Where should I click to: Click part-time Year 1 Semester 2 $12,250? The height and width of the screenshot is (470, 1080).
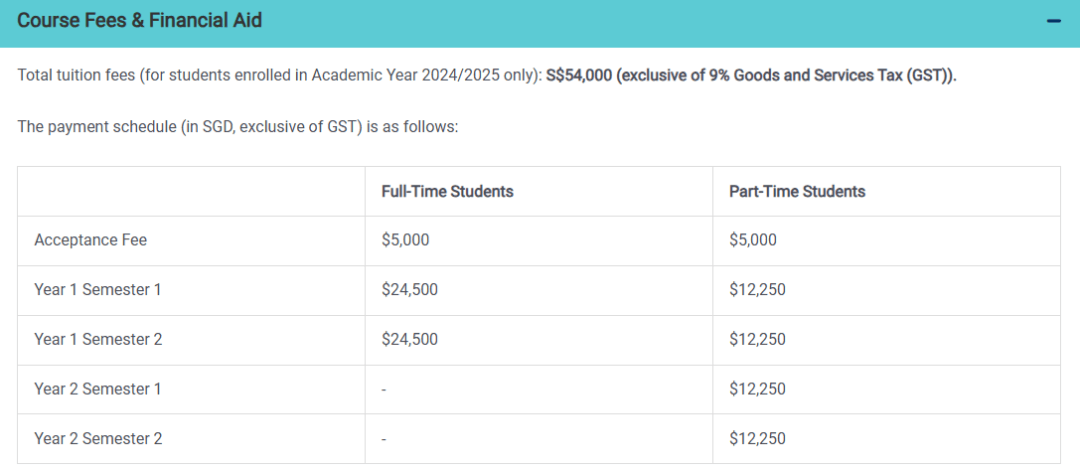coord(757,340)
